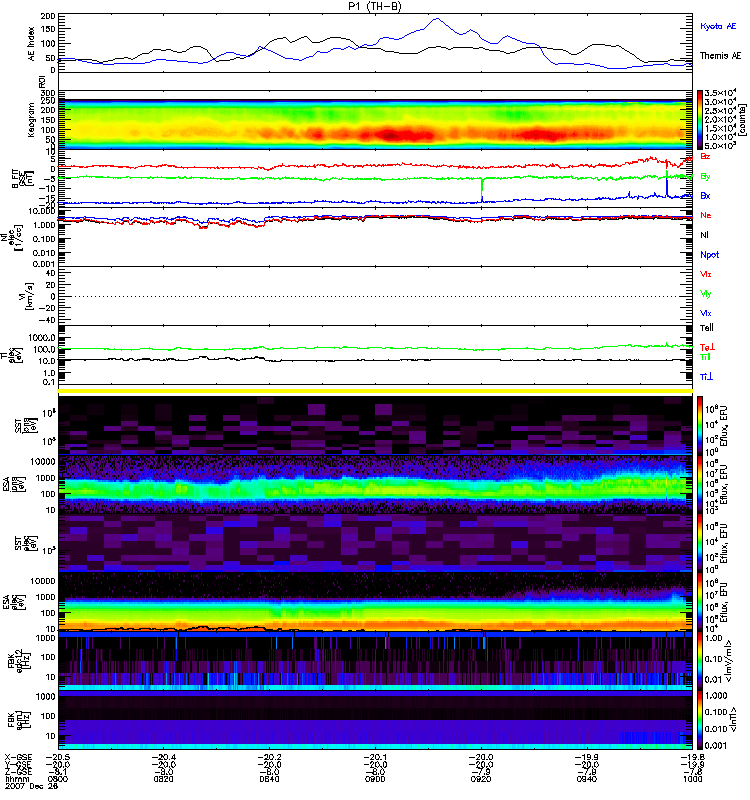Click the Kyoto AE peak in the AE panel
The width and height of the screenshot is (750, 800).
(x=437, y=19)
